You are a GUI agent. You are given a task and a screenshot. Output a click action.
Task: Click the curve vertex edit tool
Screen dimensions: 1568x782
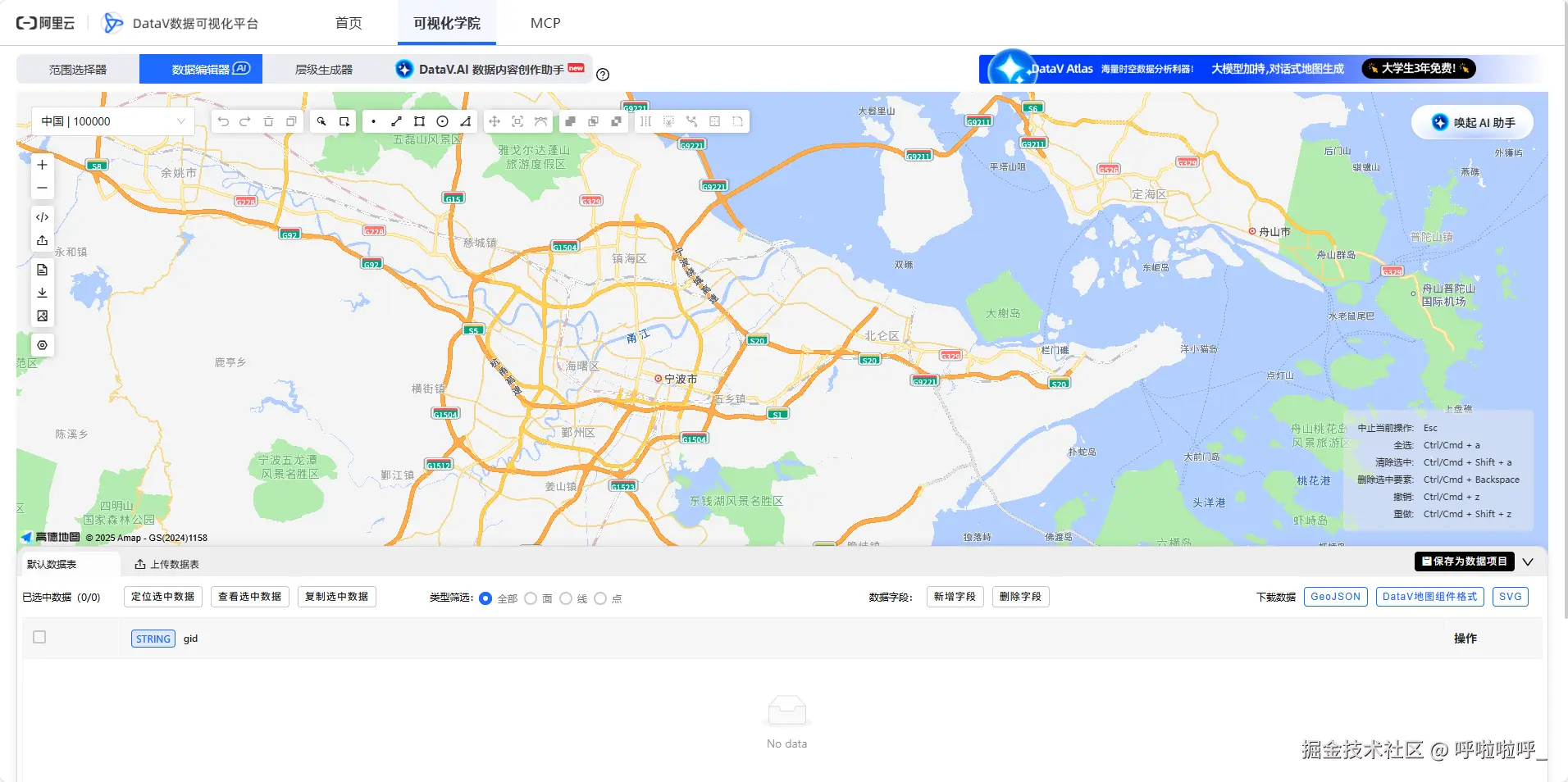pyautogui.click(x=540, y=121)
